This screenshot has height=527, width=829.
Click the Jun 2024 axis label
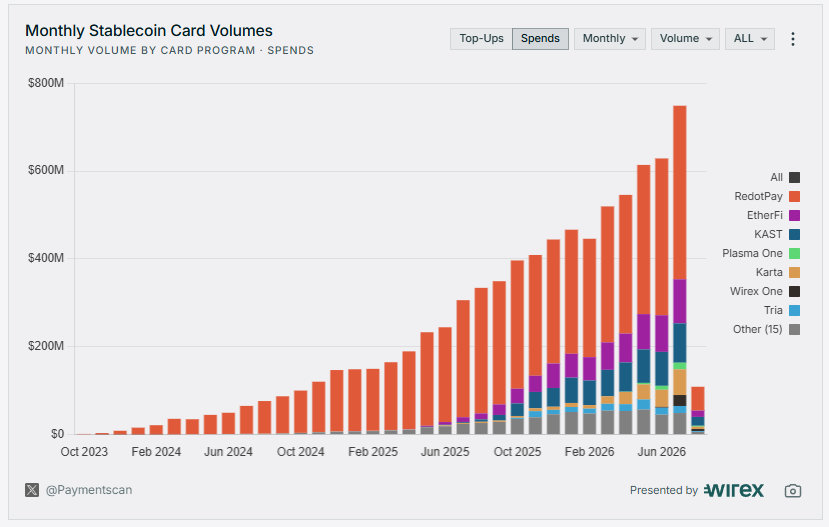[x=228, y=452]
